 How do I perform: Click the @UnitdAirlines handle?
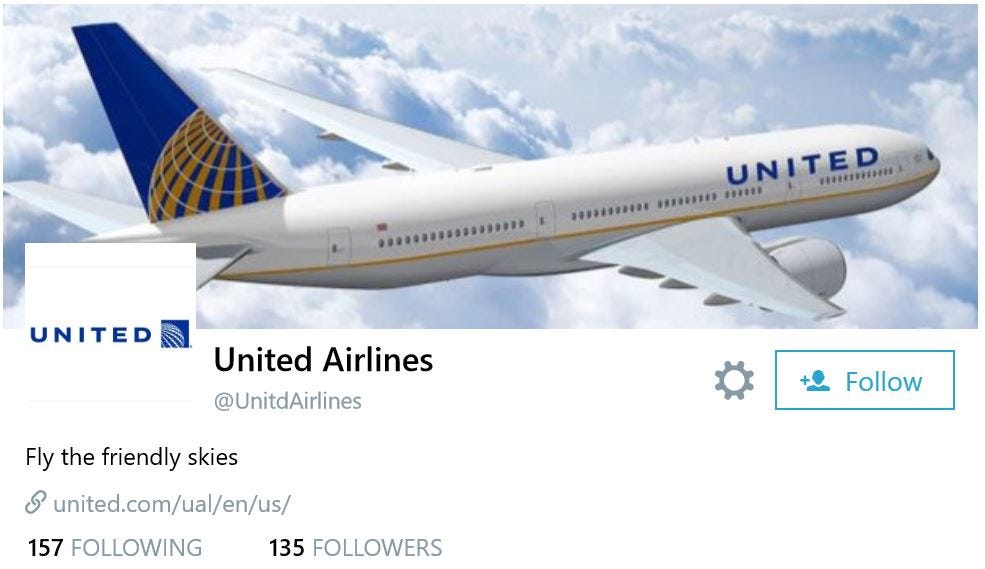288,401
